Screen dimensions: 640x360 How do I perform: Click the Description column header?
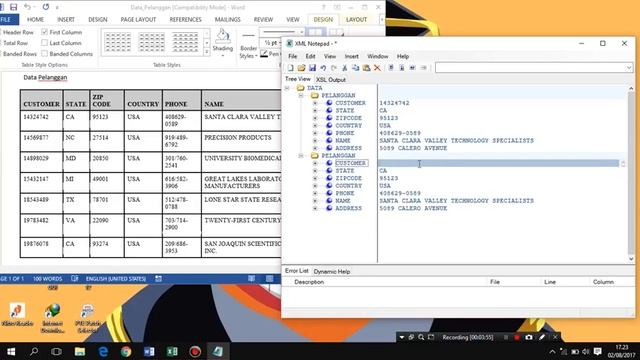pos(309,282)
